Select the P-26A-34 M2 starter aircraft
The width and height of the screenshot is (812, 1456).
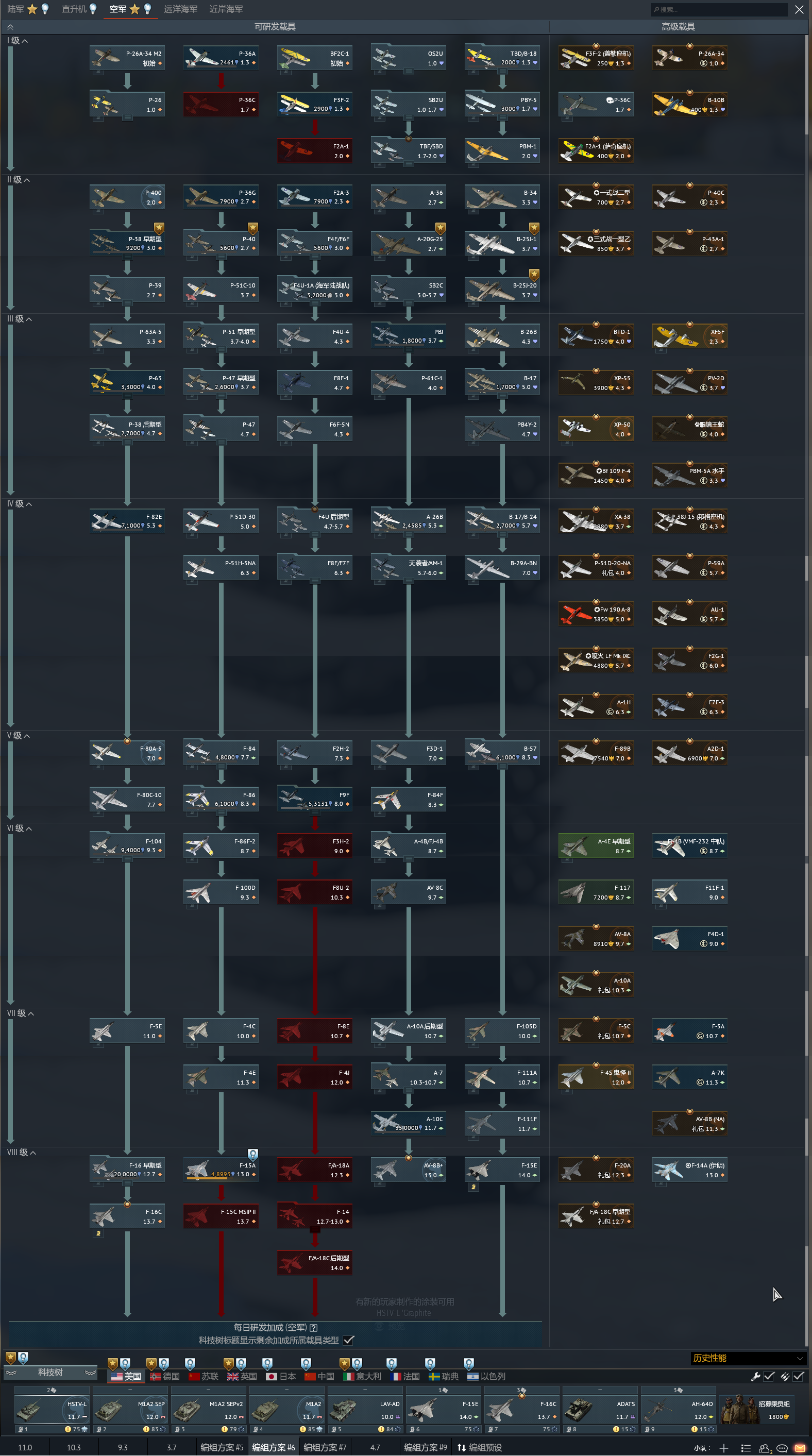[x=127, y=58]
